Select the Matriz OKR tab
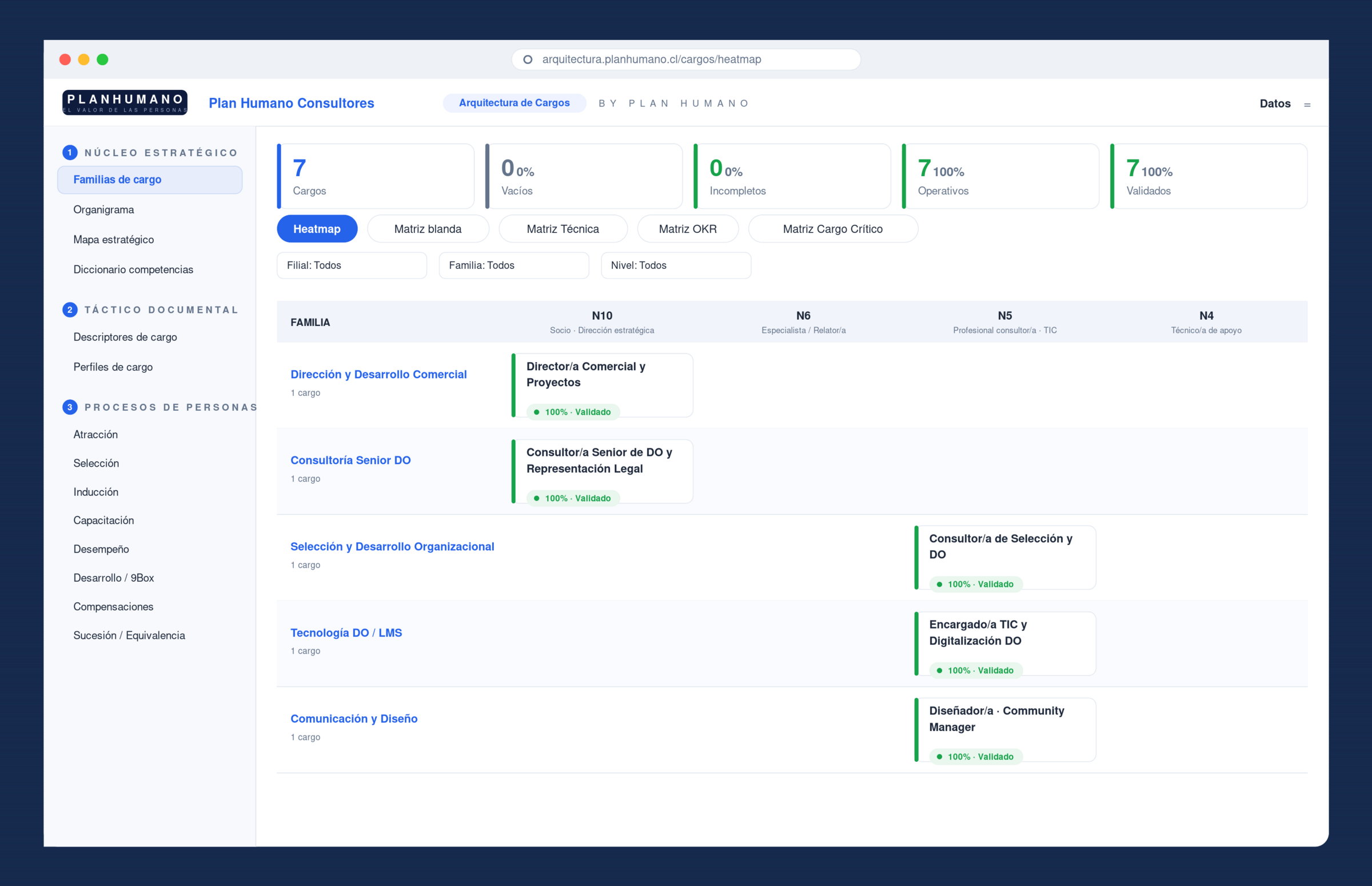Screen dimensions: 1372x886 point(688,229)
